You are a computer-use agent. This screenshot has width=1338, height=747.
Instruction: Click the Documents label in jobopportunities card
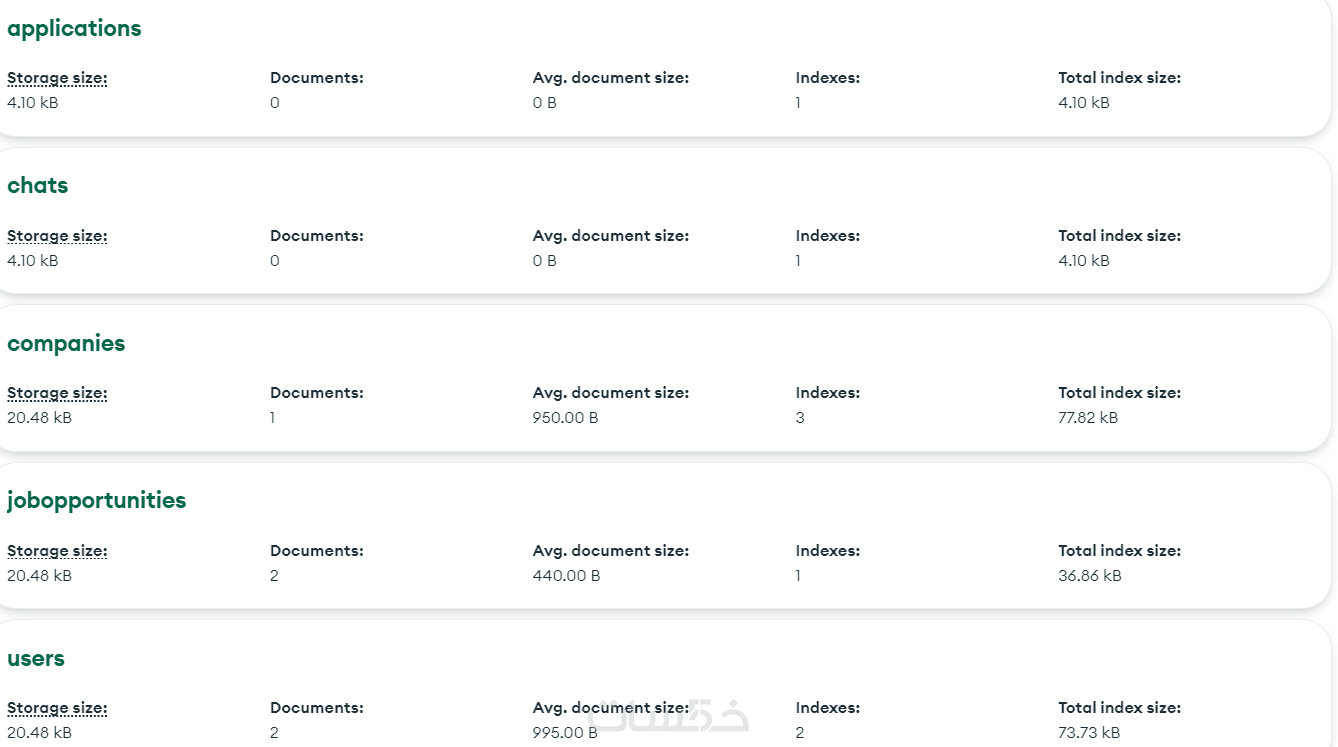click(x=316, y=551)
